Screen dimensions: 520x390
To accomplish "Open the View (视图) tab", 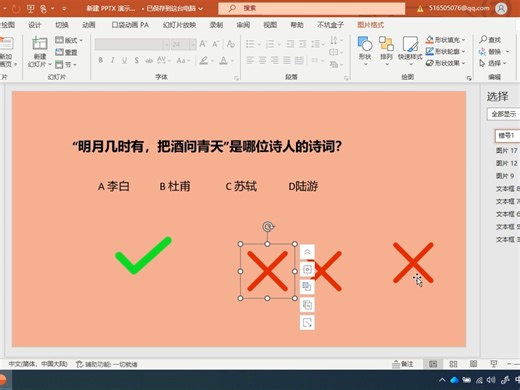I will pos(270,25).
